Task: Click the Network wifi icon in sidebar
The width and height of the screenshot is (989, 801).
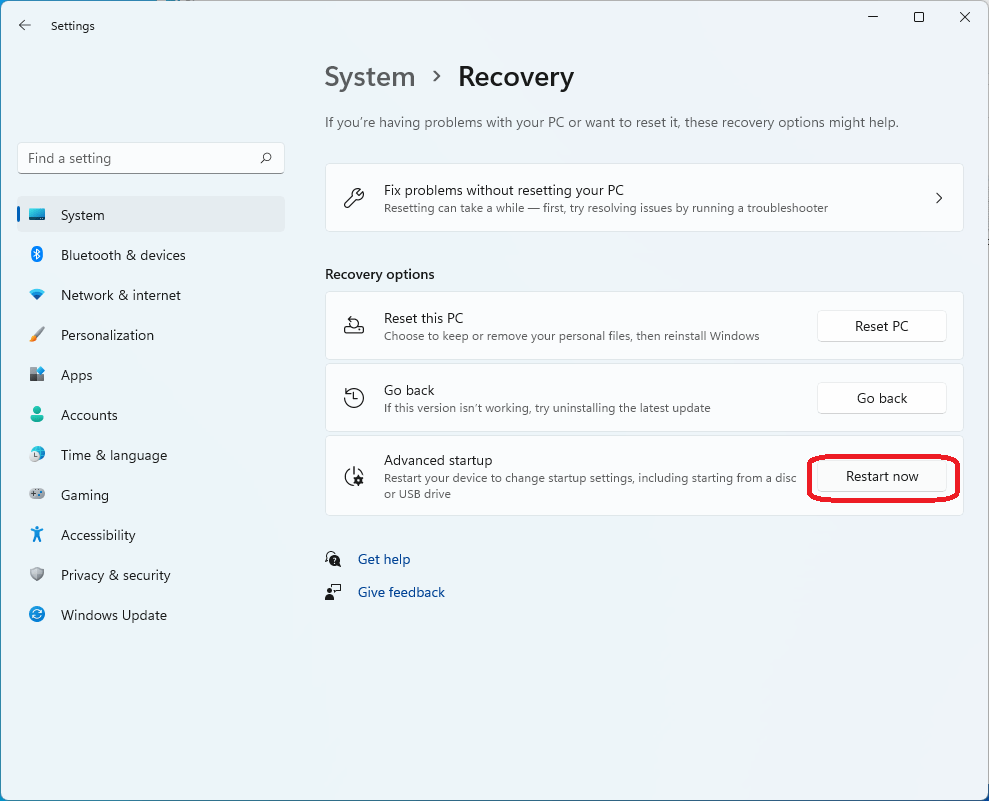Action: (37, 295)
